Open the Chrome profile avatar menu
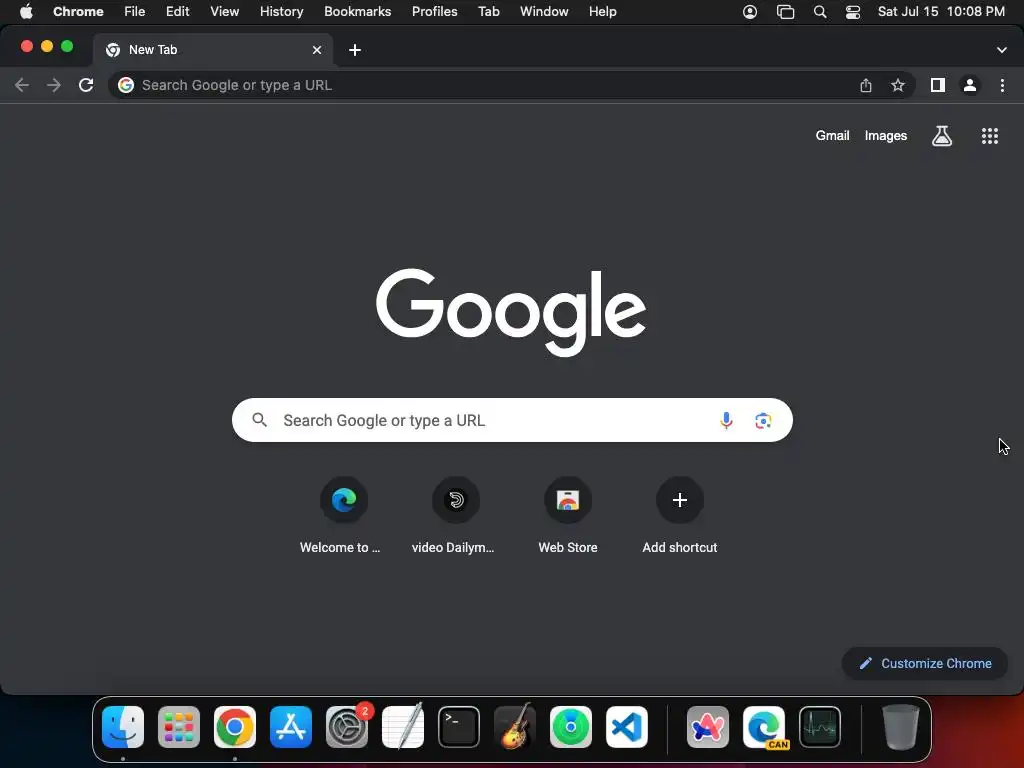Image resolution: width=1024 pixels, height=768 pixels. tap(970, 85)
